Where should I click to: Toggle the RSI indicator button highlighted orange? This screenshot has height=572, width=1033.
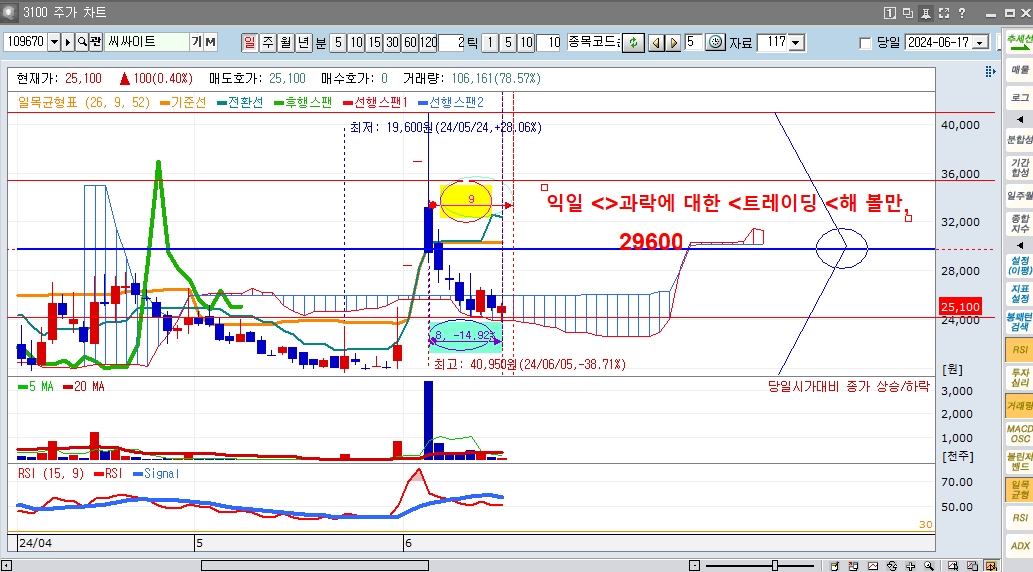click(1019, 349)
